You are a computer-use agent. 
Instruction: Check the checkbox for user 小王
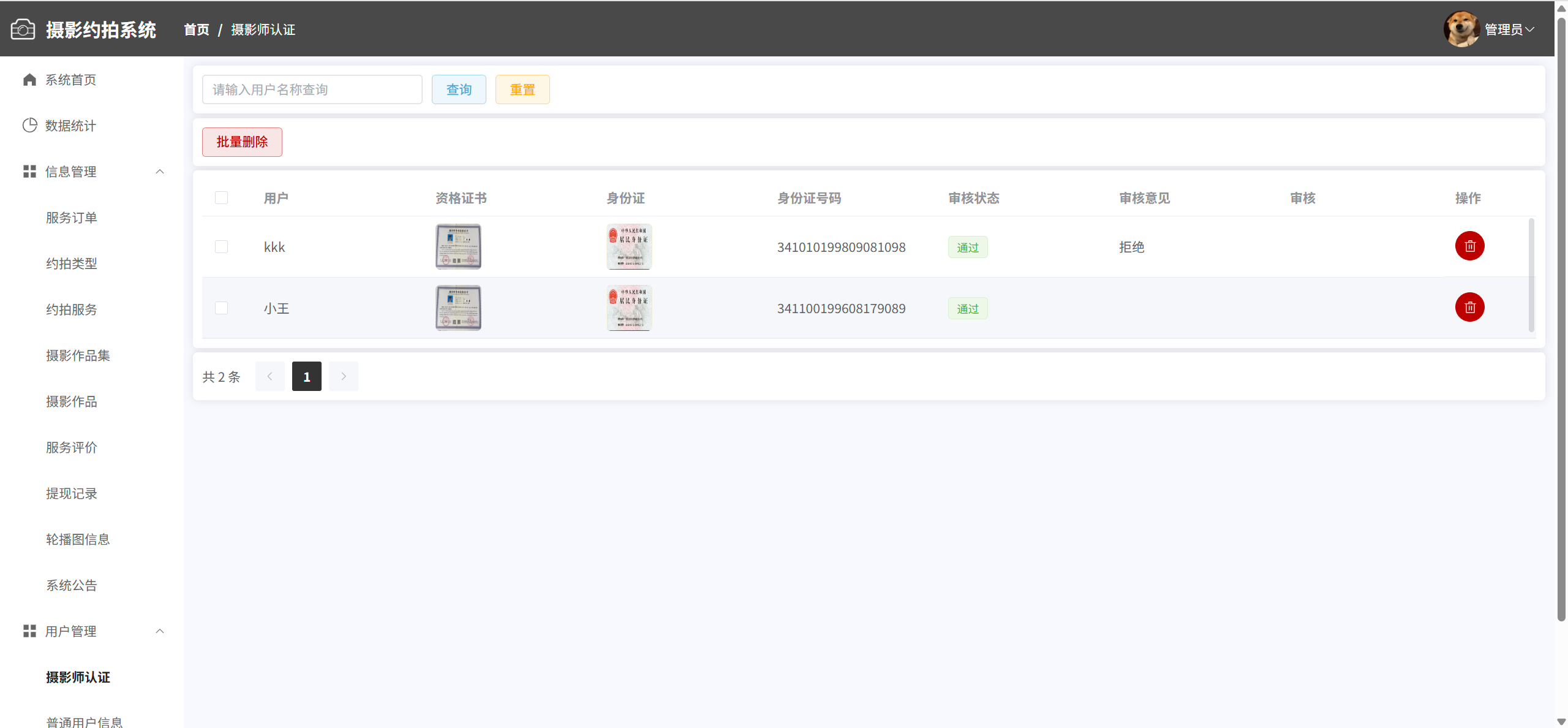tap(221, 308)
